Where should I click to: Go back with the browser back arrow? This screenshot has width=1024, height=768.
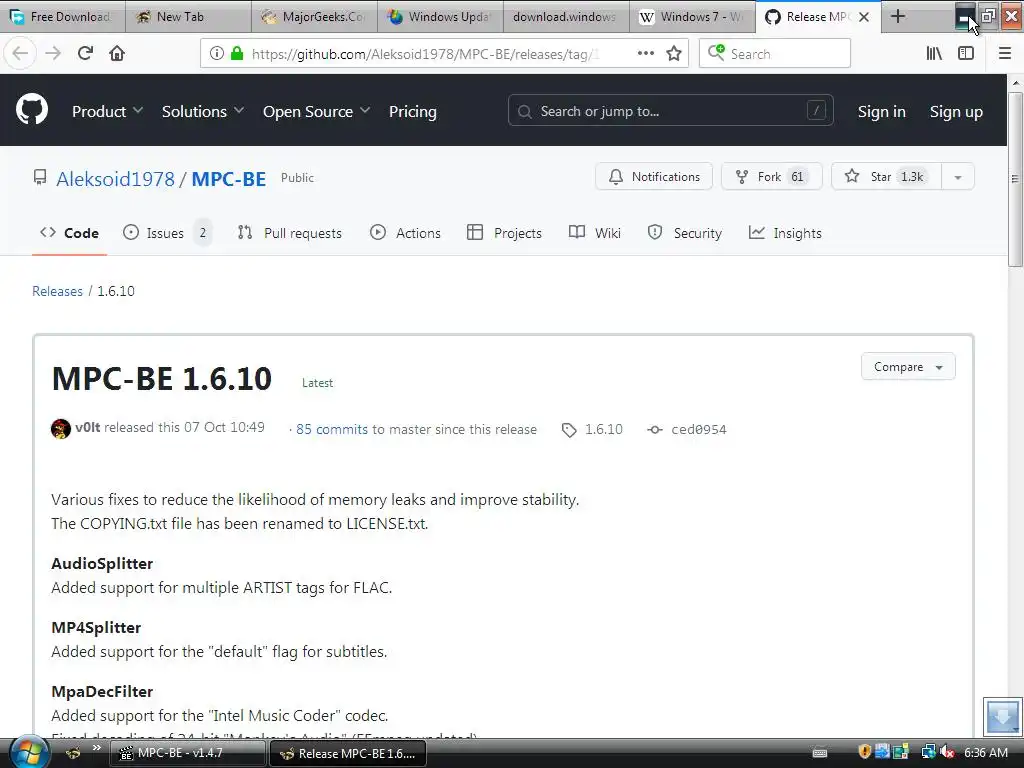pos(20,53)
